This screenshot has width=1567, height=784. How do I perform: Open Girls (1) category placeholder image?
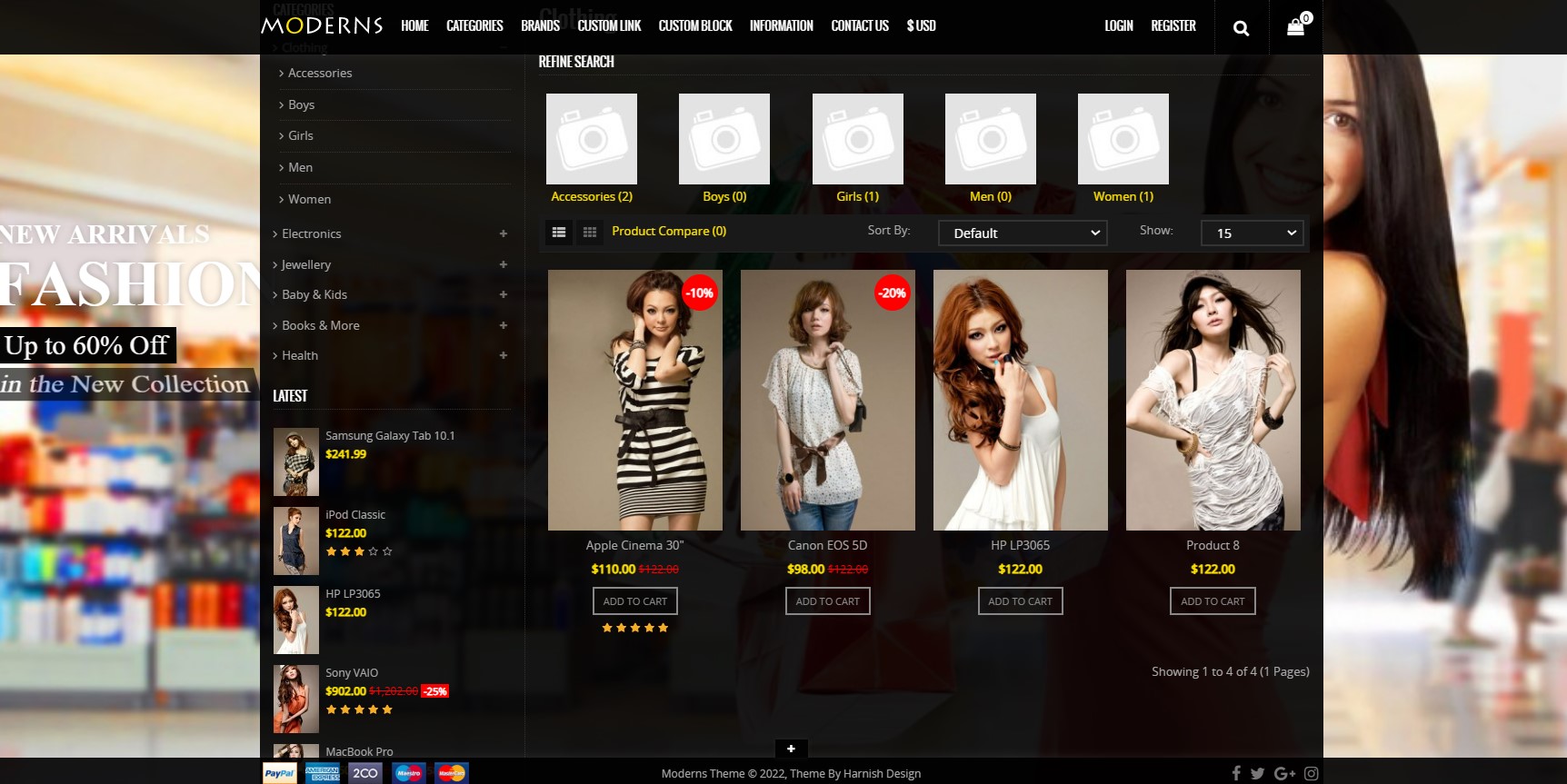[858, 139]
